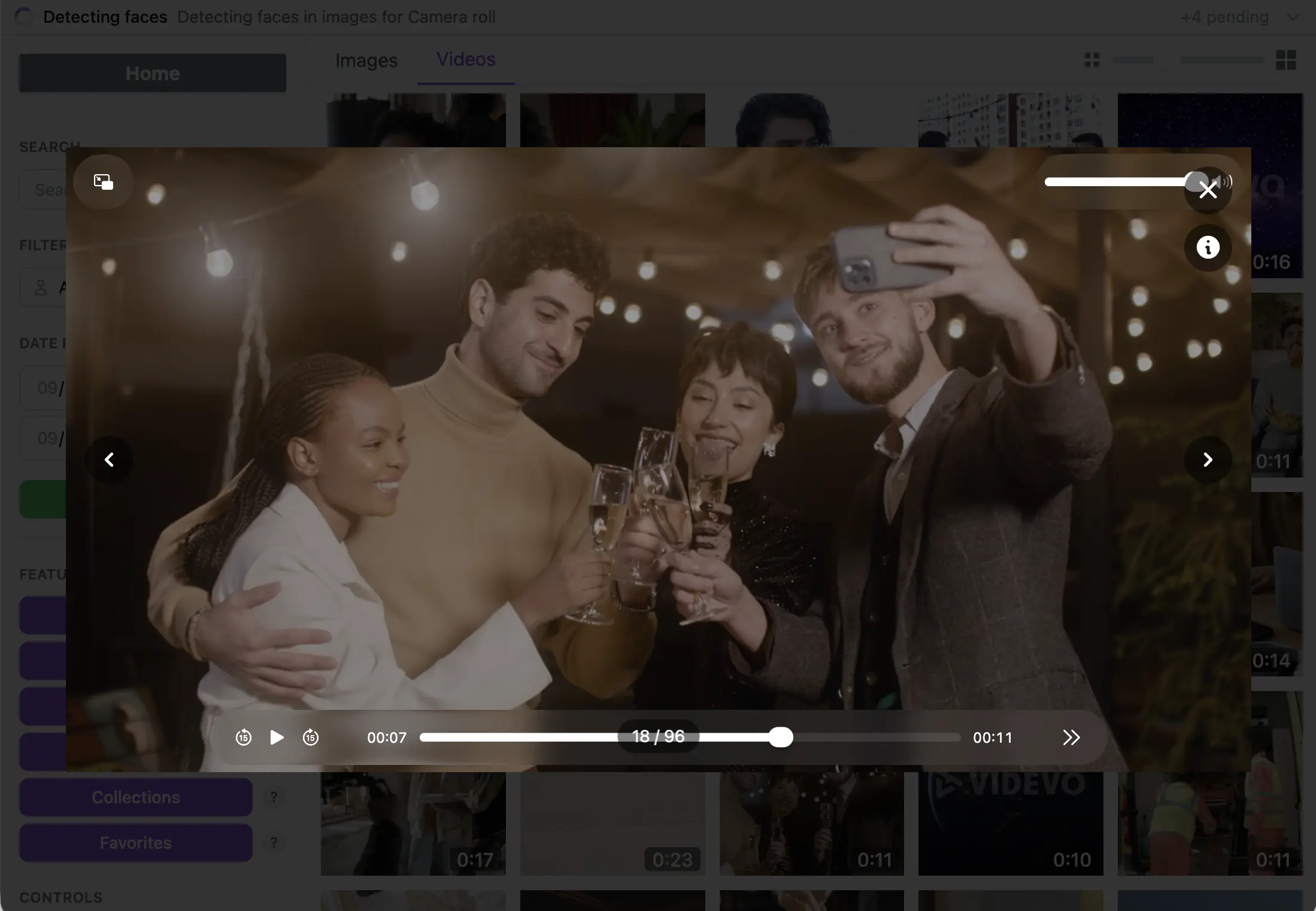Viewport: 1316px width, 911px height.
Task: Click the Detecting faces status text
Action: click(x=105, y=17)
